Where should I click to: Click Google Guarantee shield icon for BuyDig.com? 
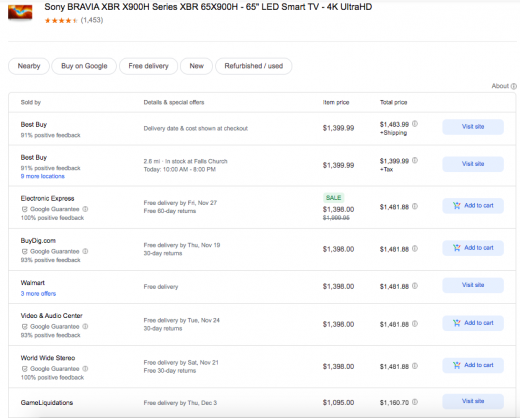[24, 251]
